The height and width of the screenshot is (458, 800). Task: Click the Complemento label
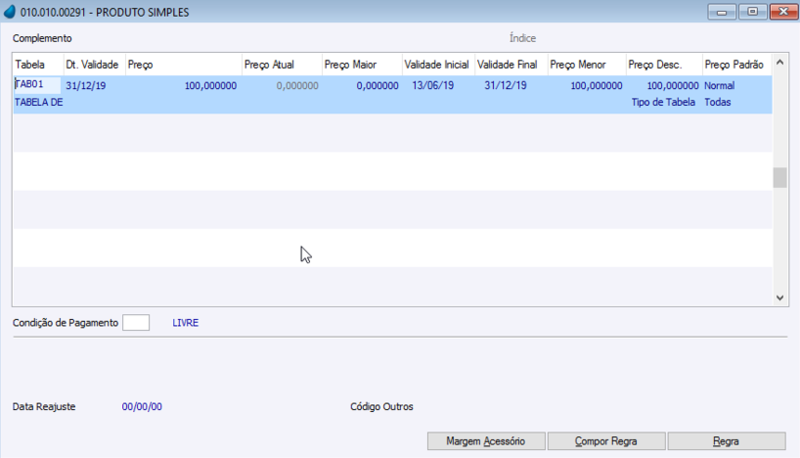pos(42,38)
